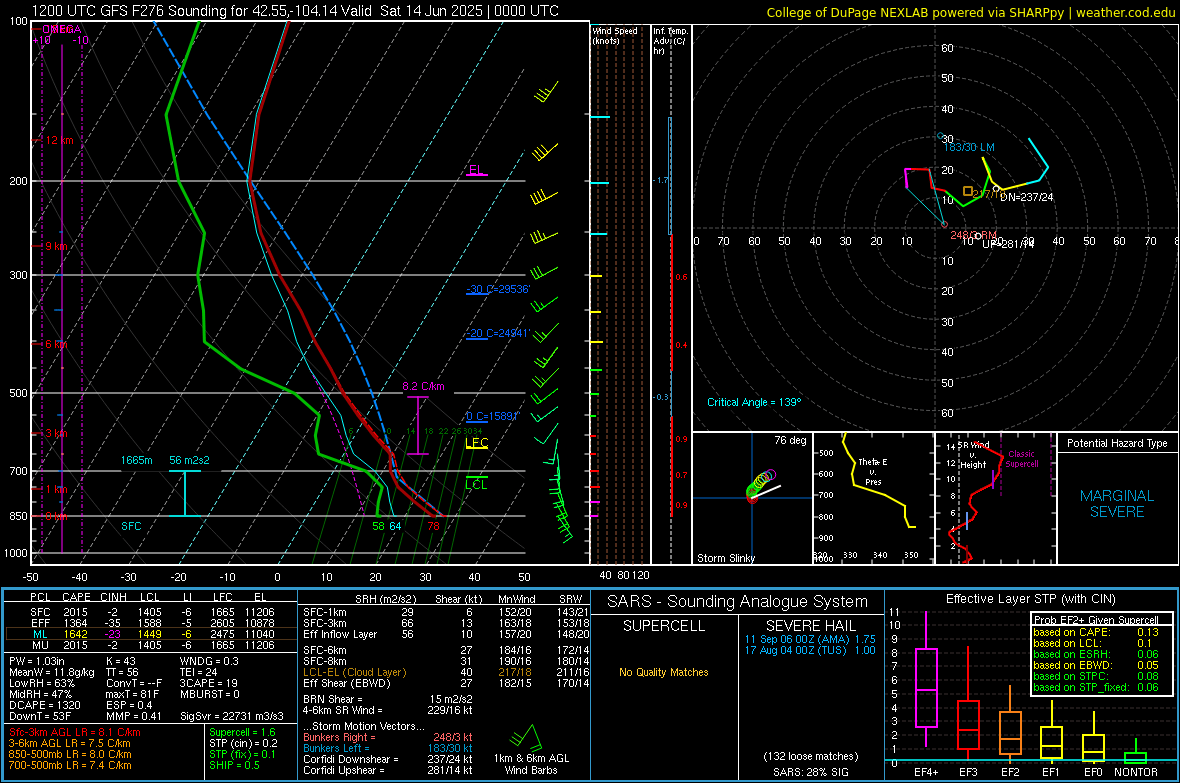Viewport: 1180px width, 783px height.
Task: Click the 183/30 LM label on the hodograph
Action: click(x=969, y=147)
